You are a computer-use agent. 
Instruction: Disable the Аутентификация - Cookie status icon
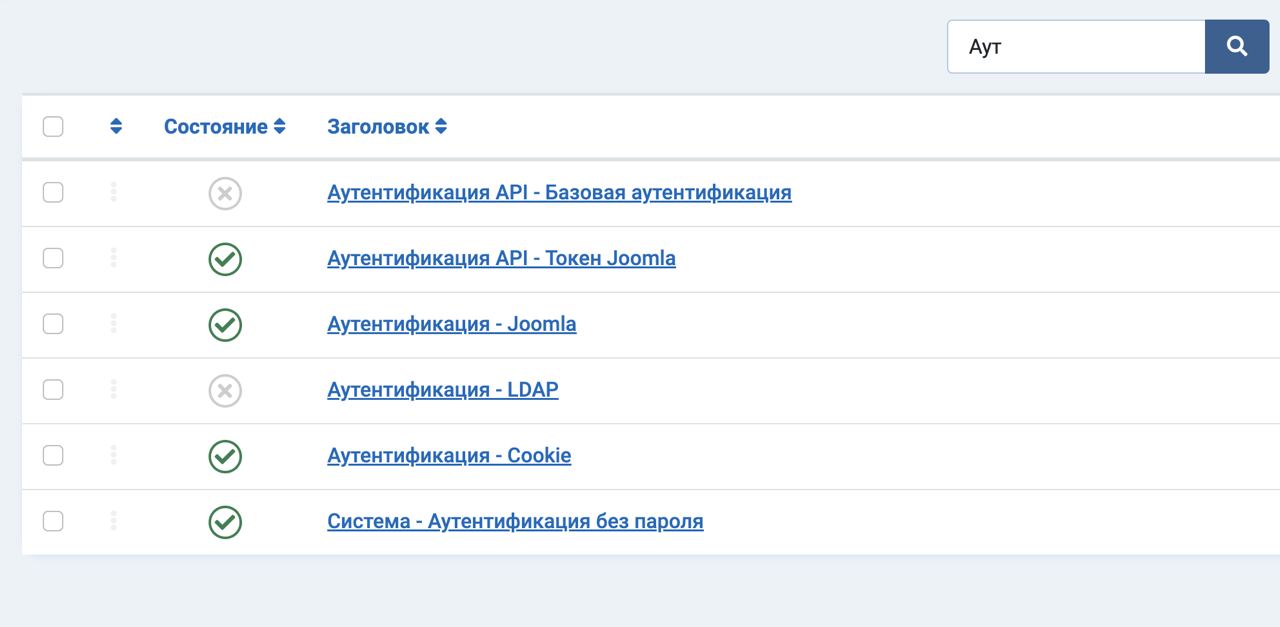tap(225, 456)
